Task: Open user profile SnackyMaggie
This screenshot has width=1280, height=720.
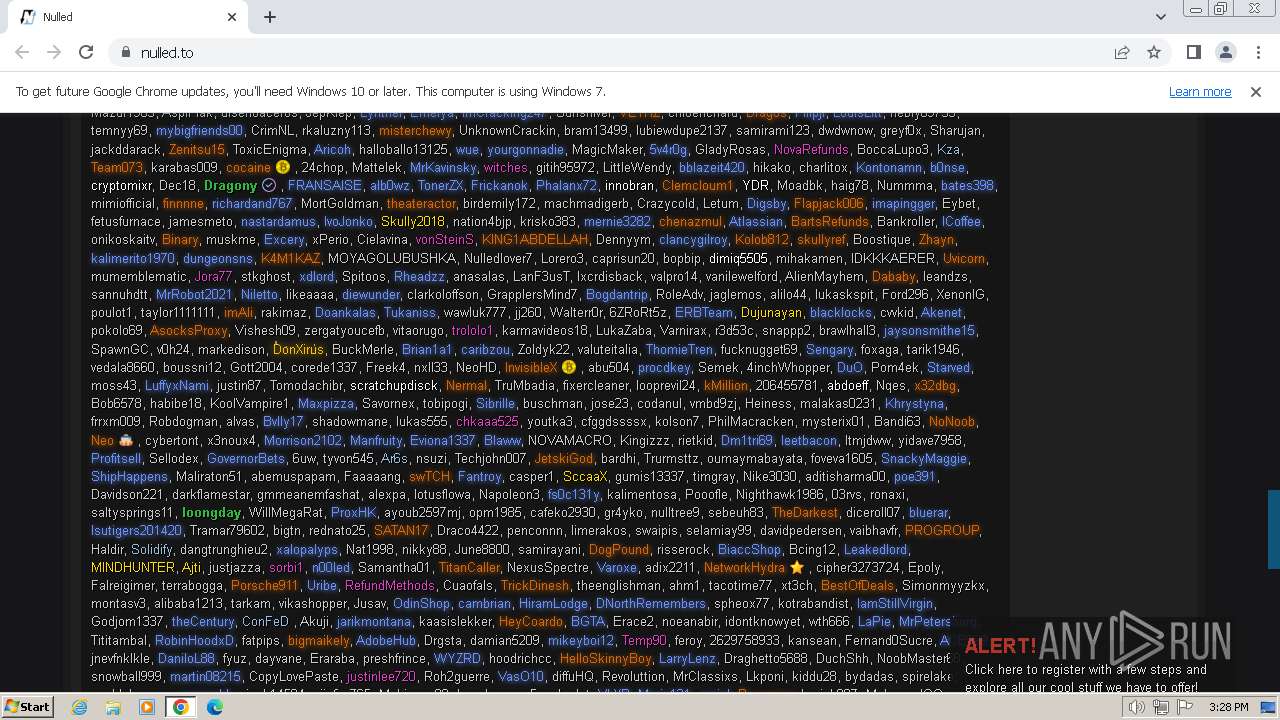Action: pyautogui.click(x=924, y=458)
